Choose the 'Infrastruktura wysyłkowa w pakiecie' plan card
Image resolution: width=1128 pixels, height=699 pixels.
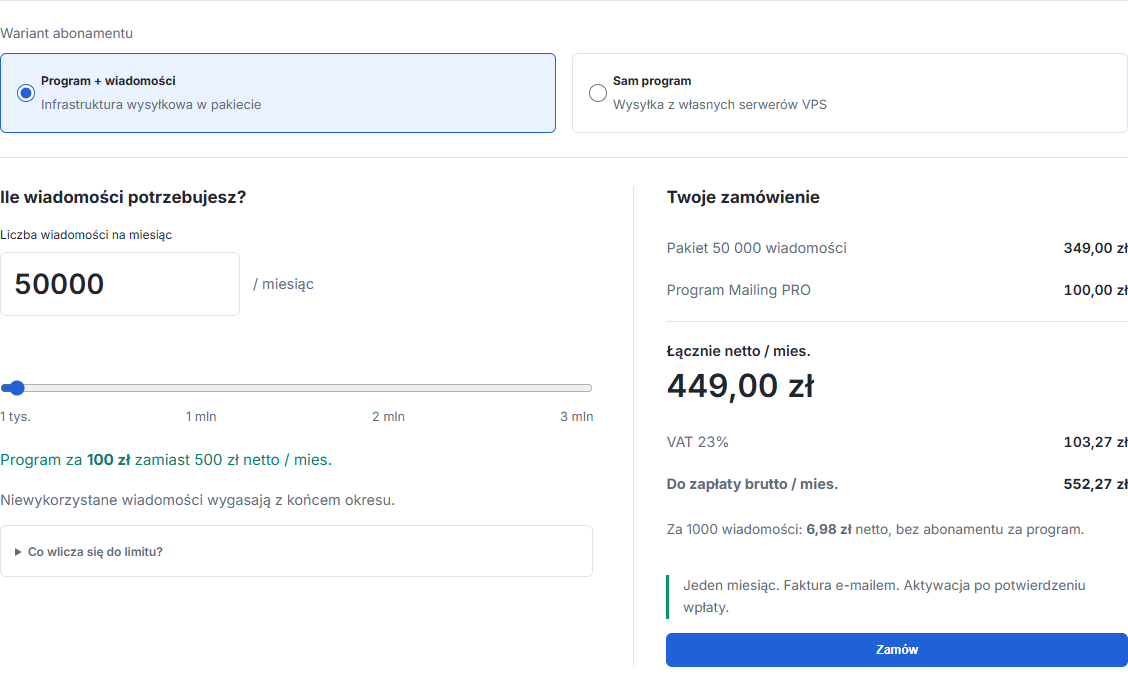click(278, 93)
